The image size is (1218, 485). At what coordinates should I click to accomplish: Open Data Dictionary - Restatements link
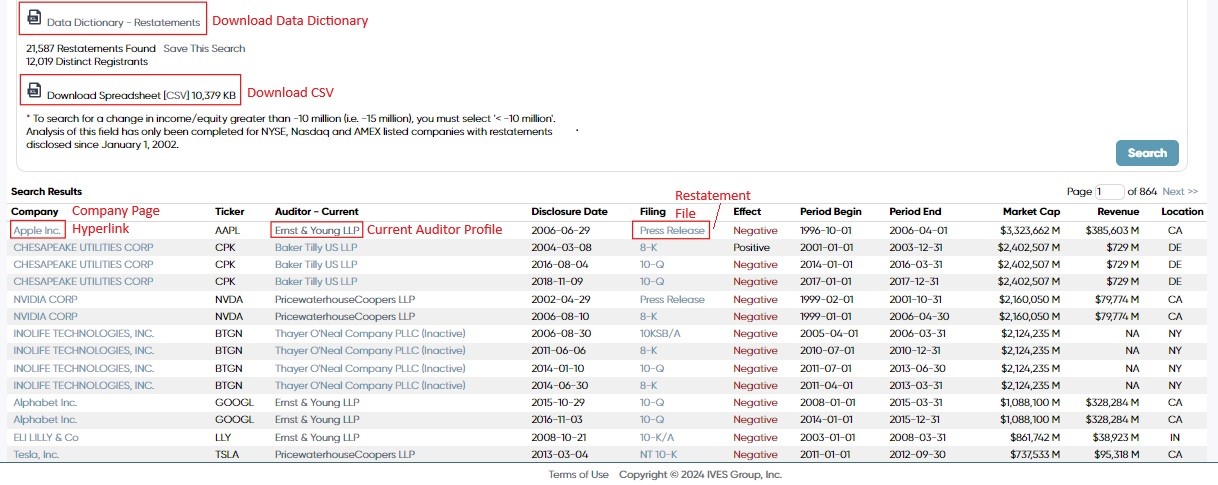point(124,22)
